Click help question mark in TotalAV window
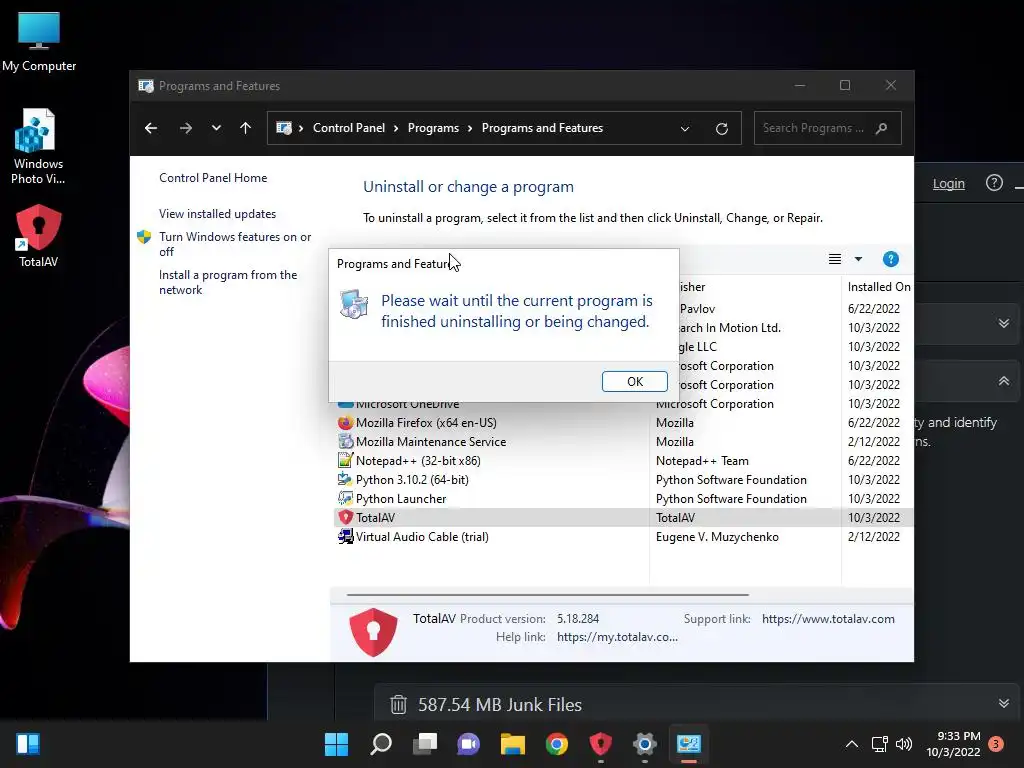The height and width of the screenshot is (768, 1024). click(994, 183)
